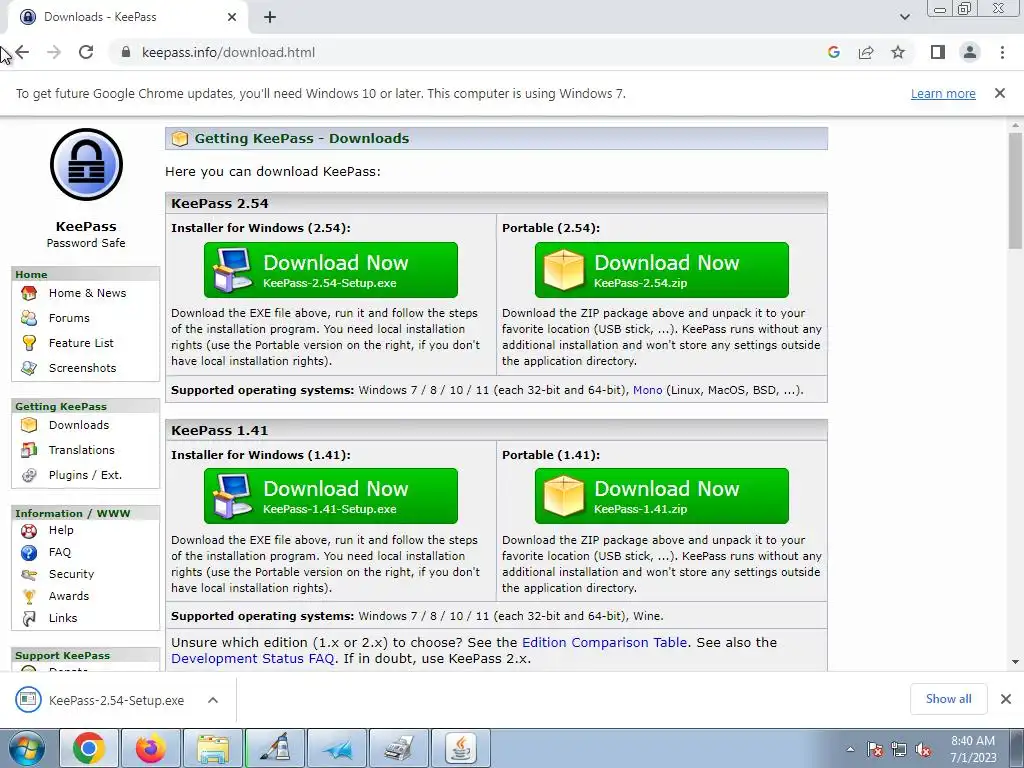Follow the Mono link
The height and width of the screenshot is (768, 1024).
[x=647, y=390]
